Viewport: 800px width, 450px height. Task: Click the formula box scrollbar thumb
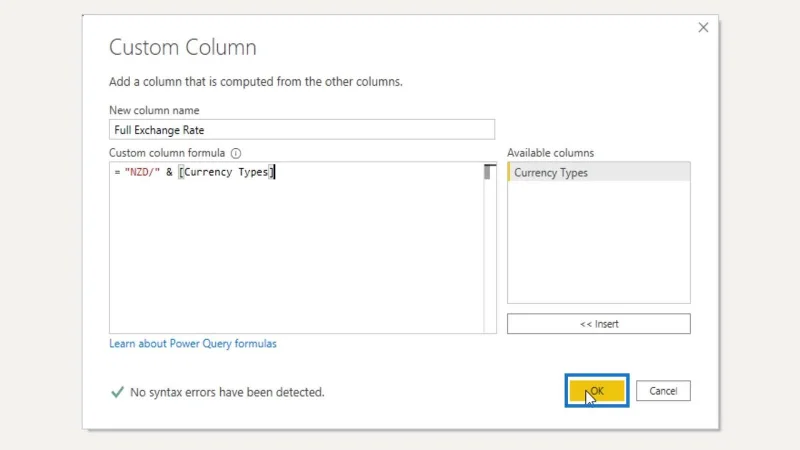click(x=489, y=172)
